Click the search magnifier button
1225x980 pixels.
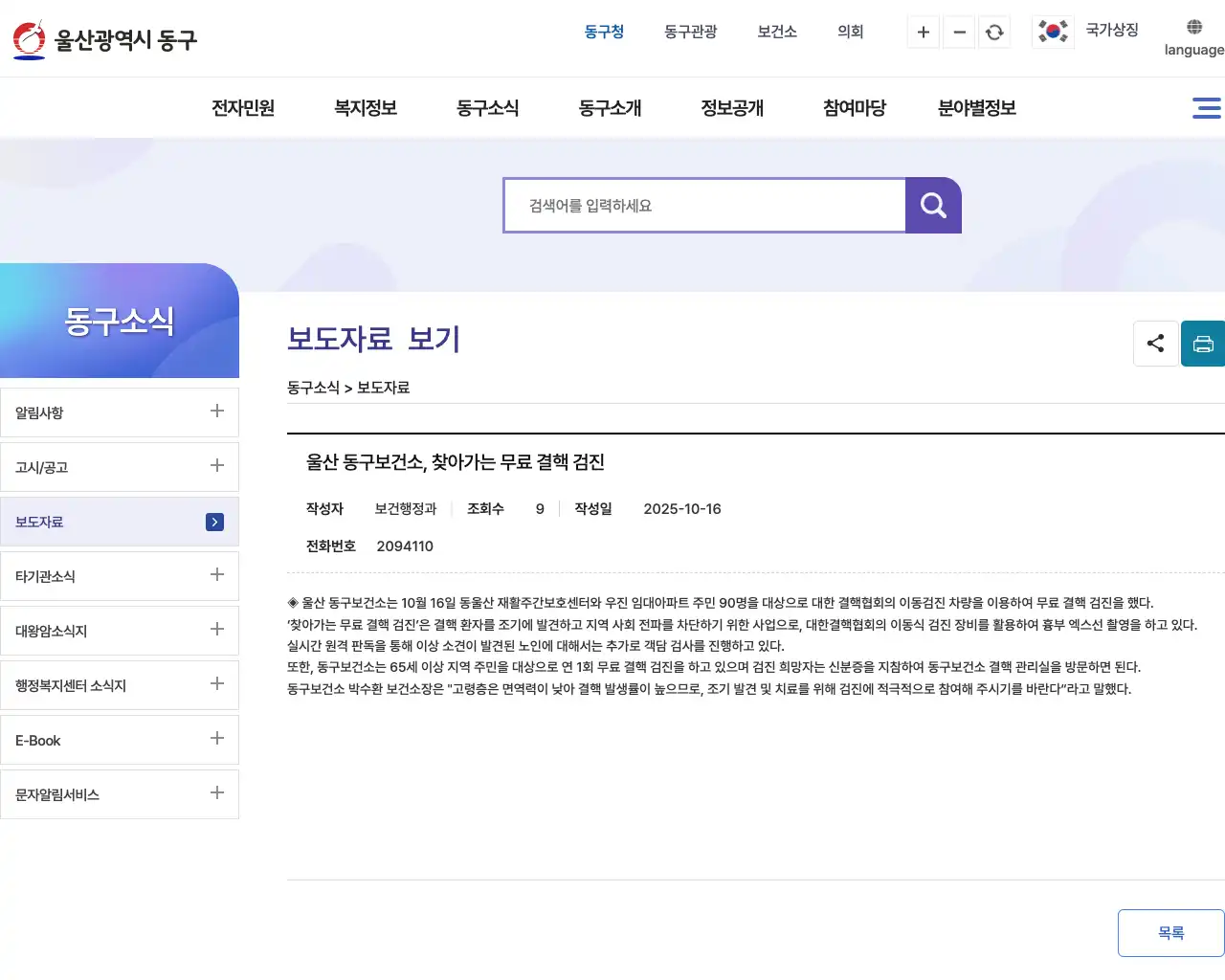coord(933,205)
